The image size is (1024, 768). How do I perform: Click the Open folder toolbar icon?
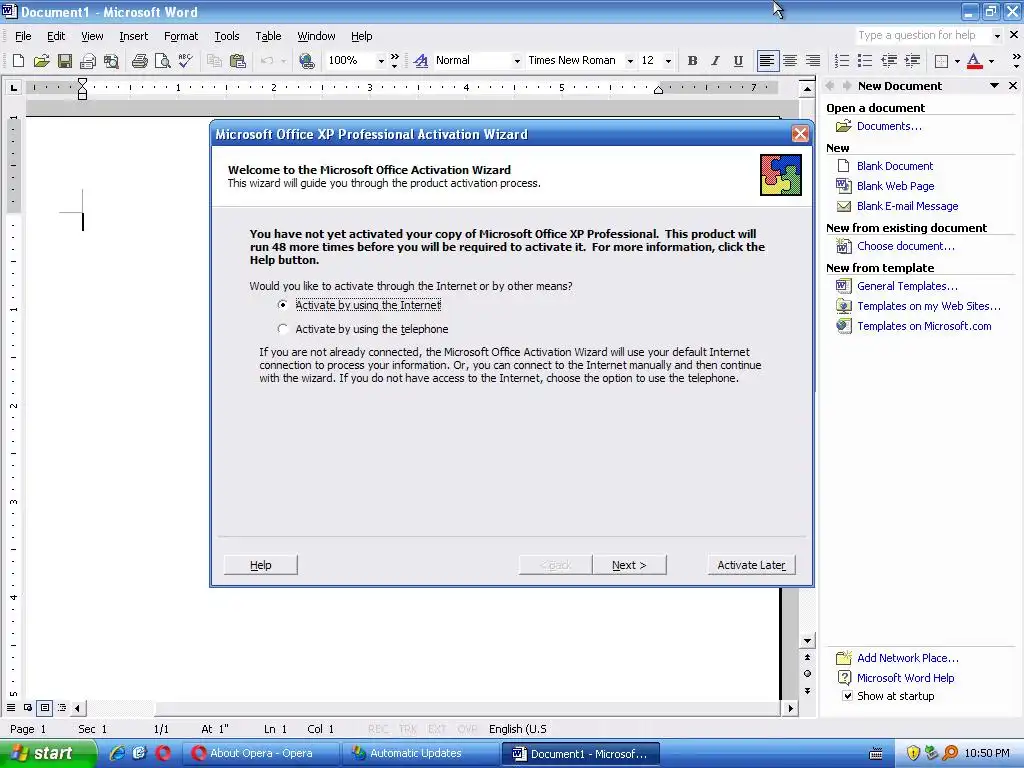click(42, 61)
